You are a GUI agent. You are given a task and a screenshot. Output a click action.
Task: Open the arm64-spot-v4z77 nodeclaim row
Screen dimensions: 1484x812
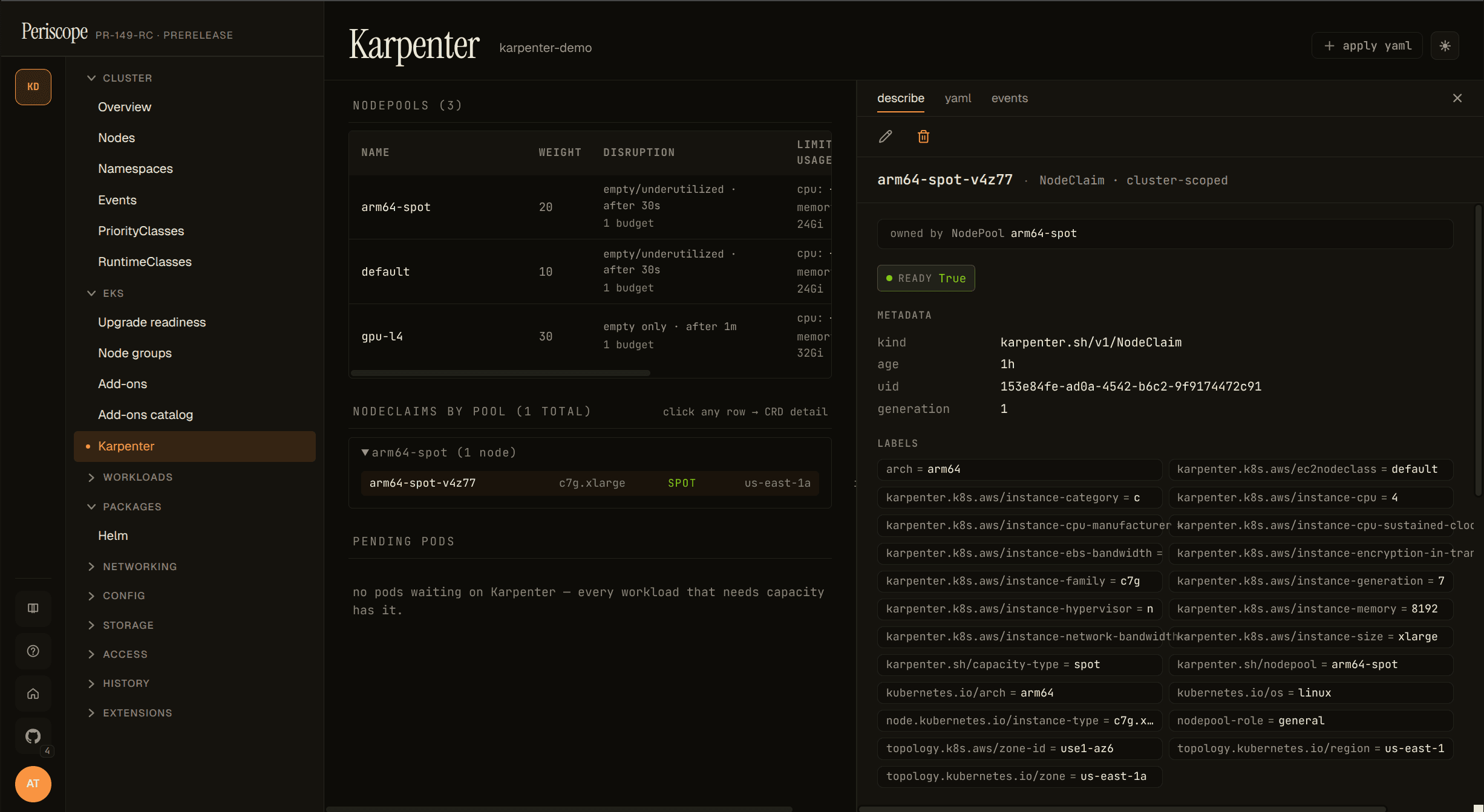coord(590,483)
